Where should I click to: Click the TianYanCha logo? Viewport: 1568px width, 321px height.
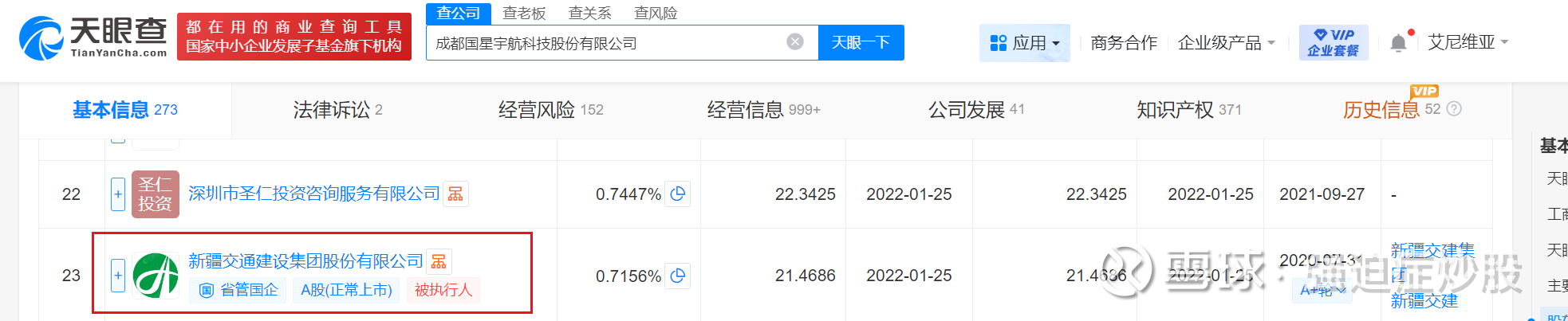(x=93, y=37)
